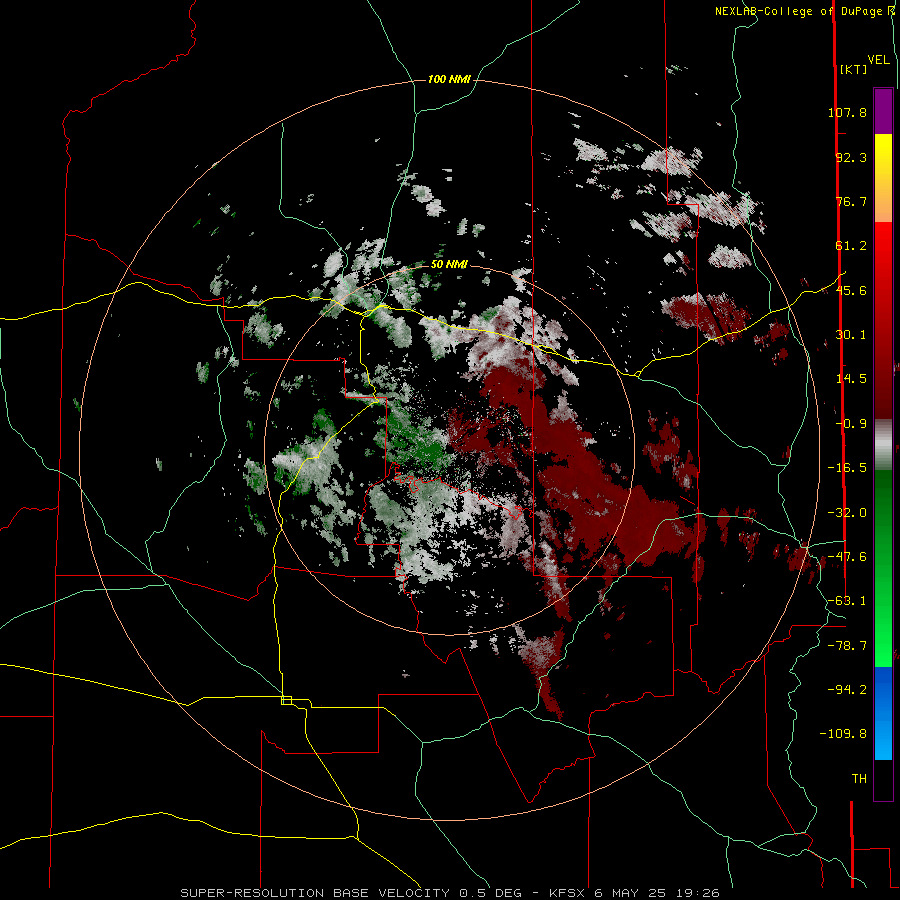The height and width of the screenshot is (900, 900).
Task: Select the 107.8 scale value
Action: point(847,112)
